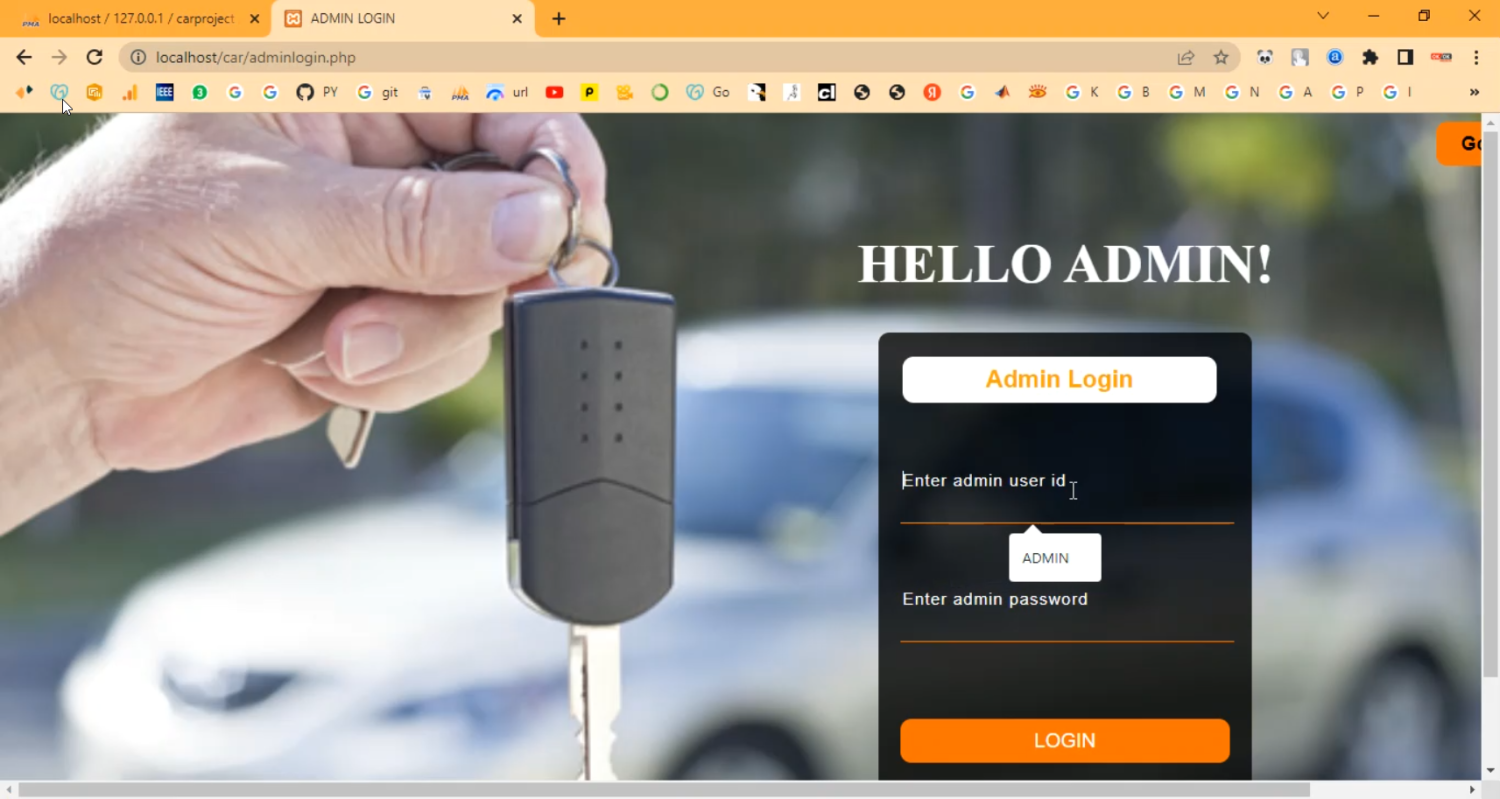Click the horizontal scrollbar right arrow

tap(1472, 790)
